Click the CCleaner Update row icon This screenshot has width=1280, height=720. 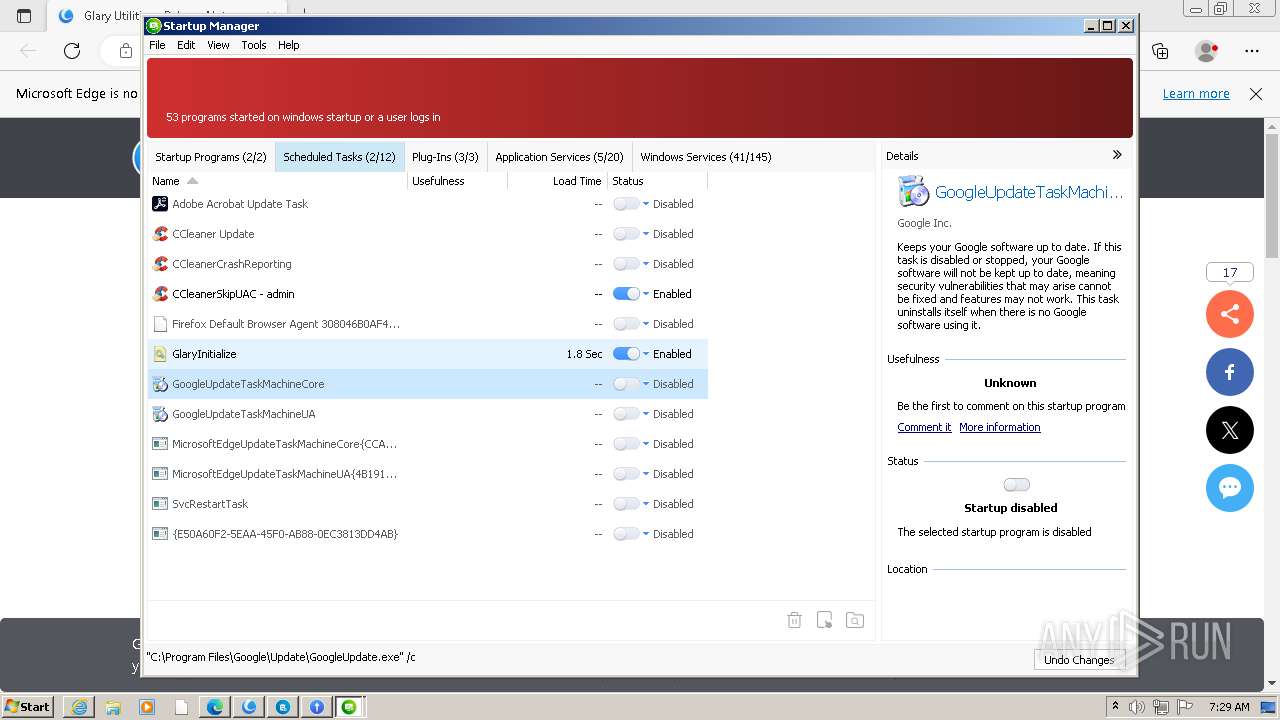(x=160, y=234)
